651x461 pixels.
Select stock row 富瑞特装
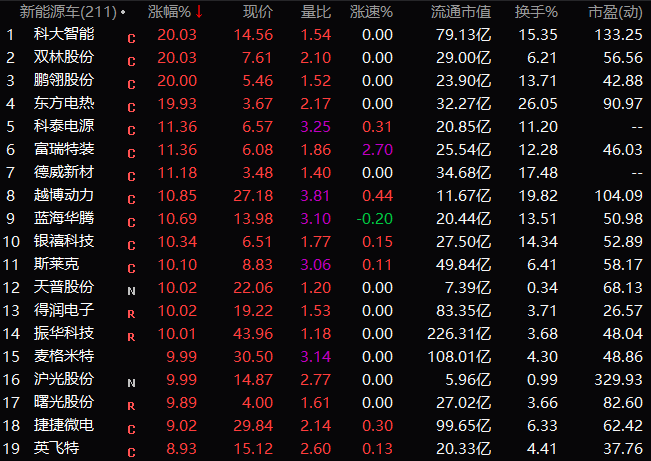(x=326, y=150)
